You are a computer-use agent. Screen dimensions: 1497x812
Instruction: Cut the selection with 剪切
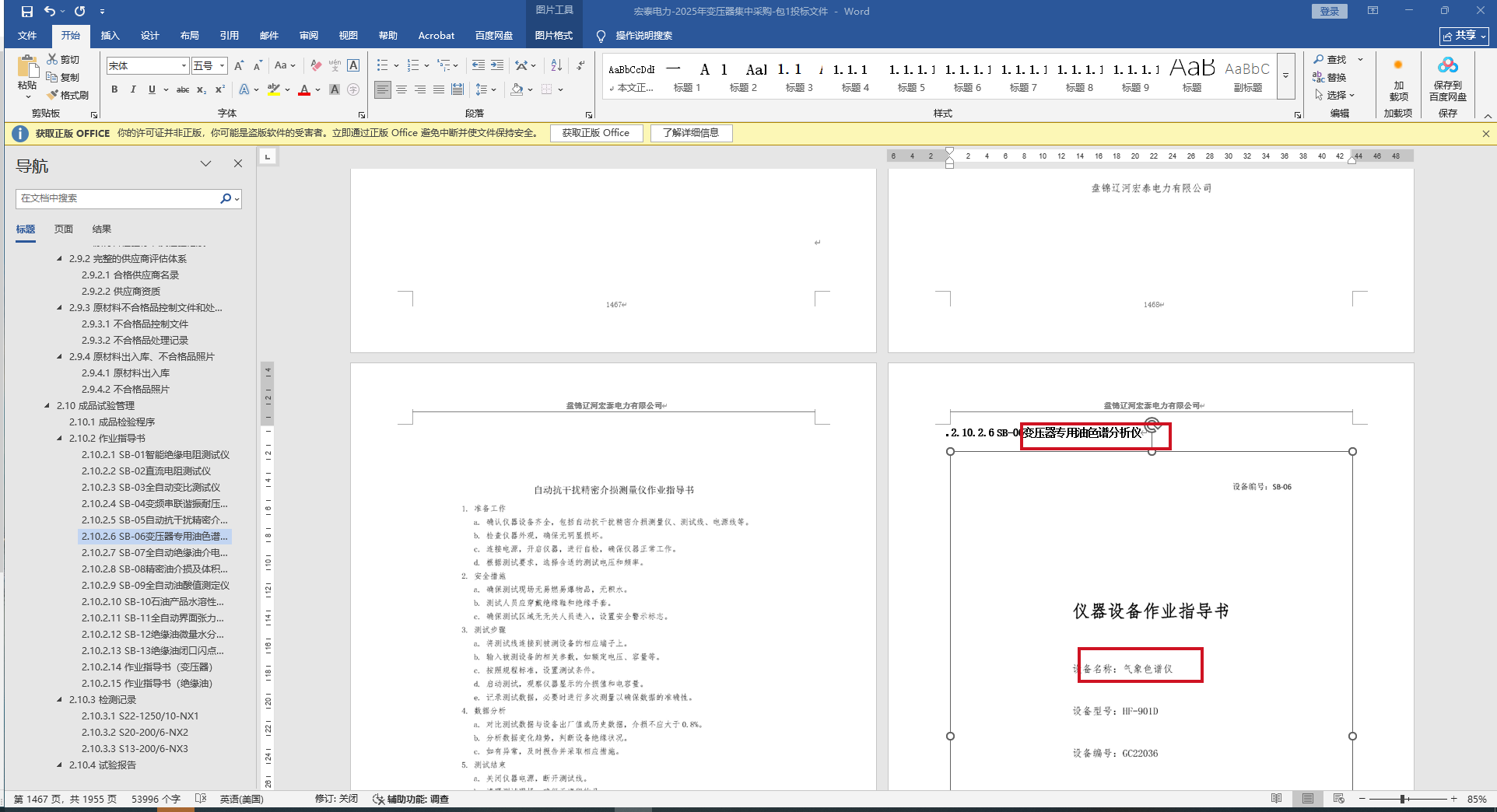[63, 59]
